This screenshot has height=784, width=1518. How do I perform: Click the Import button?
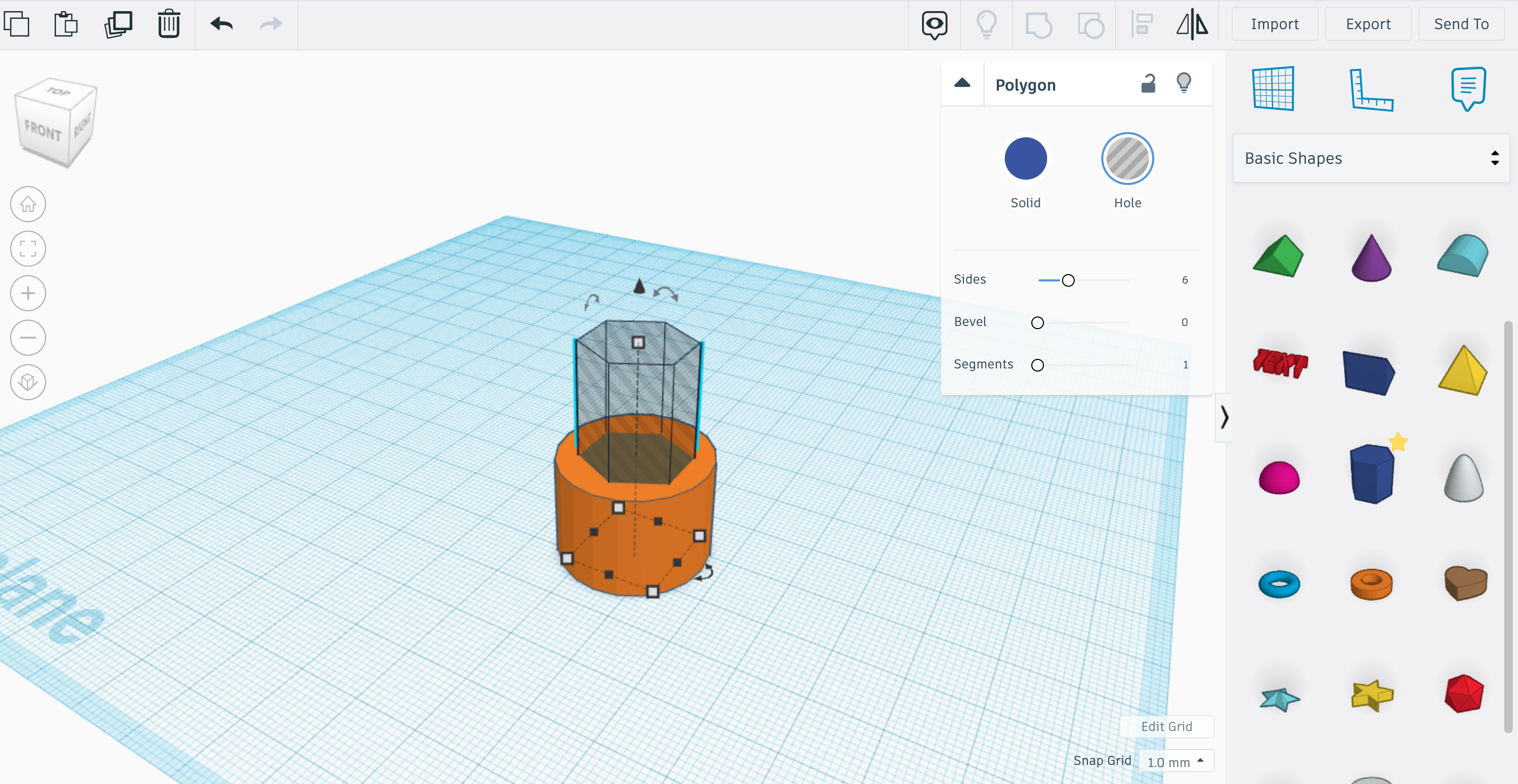point(1274,24)
